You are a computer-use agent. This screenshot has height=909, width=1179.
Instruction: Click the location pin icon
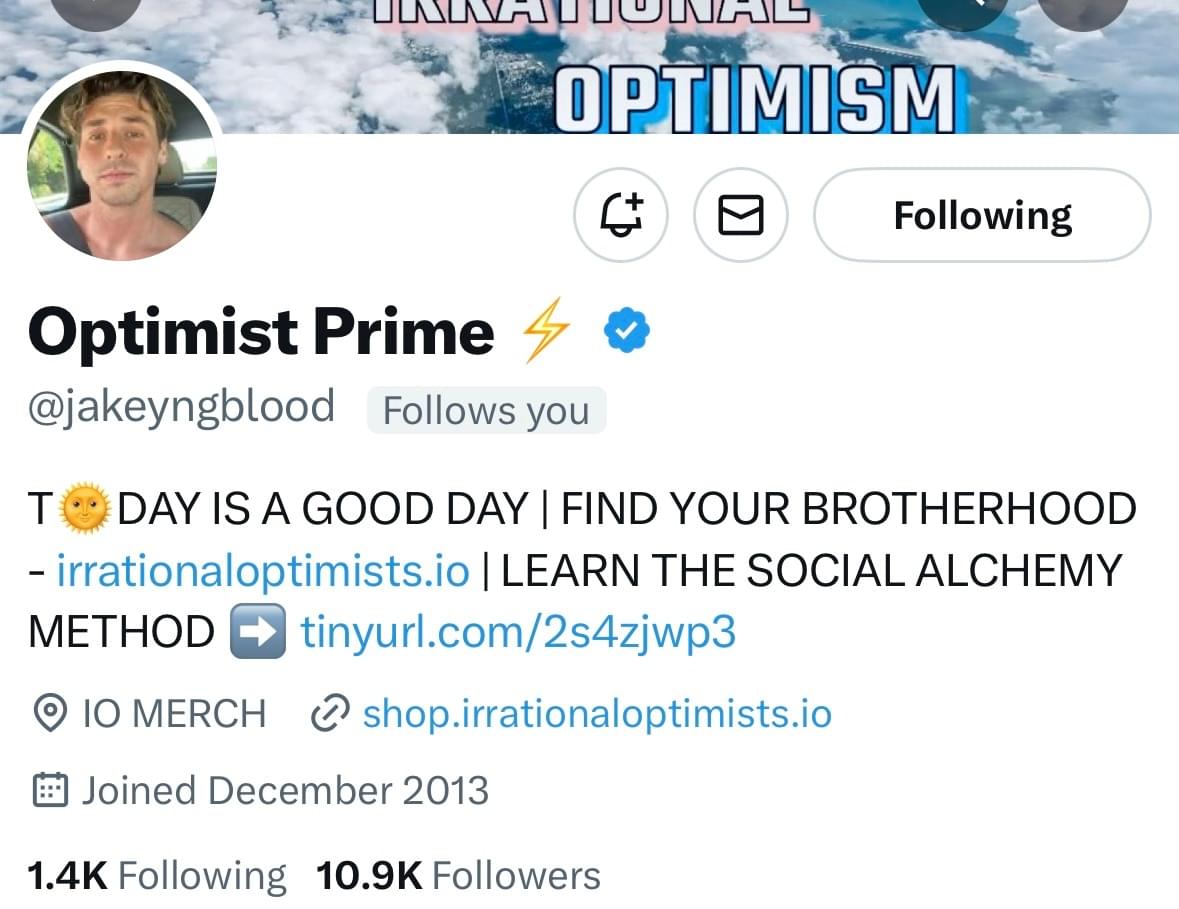click(47, 714)
